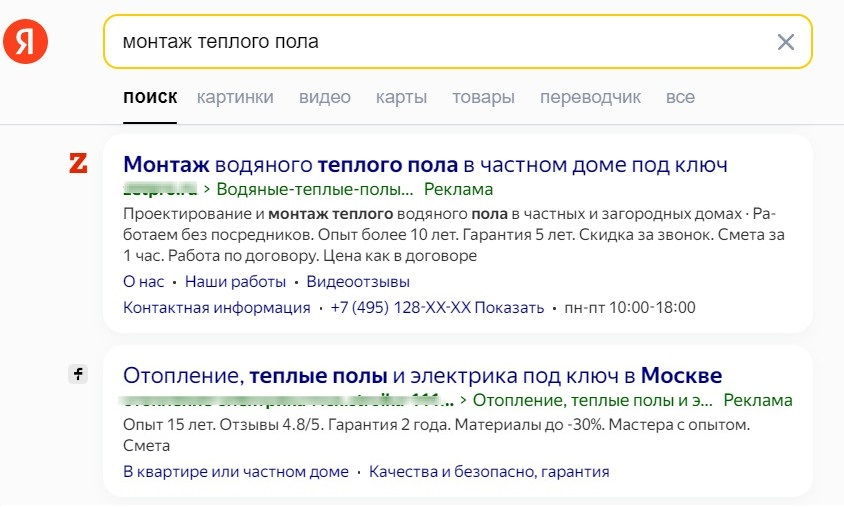Open the Наши работы sitelink

[x=235, y=282]
